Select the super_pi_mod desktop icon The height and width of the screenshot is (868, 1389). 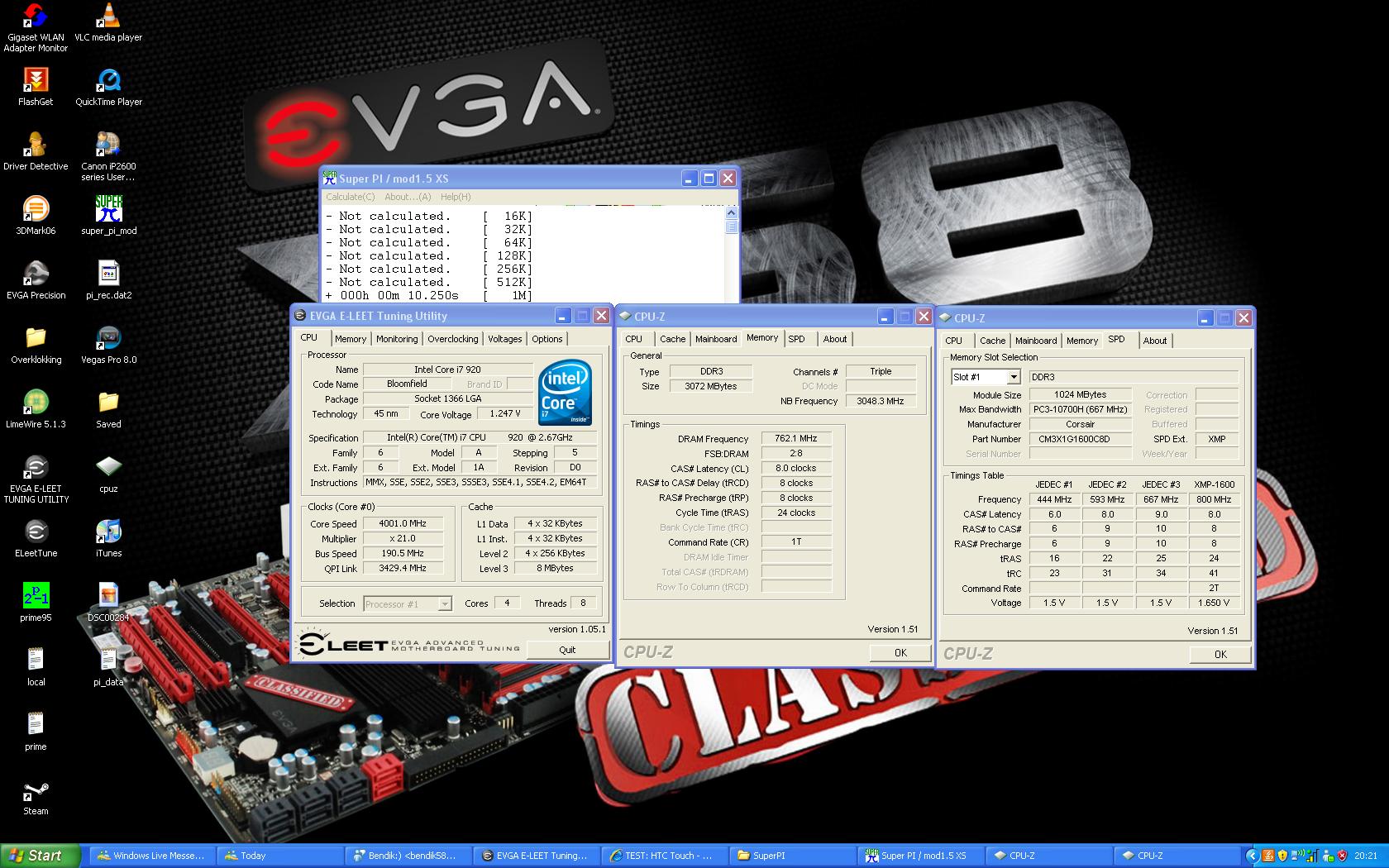point(108,216)
